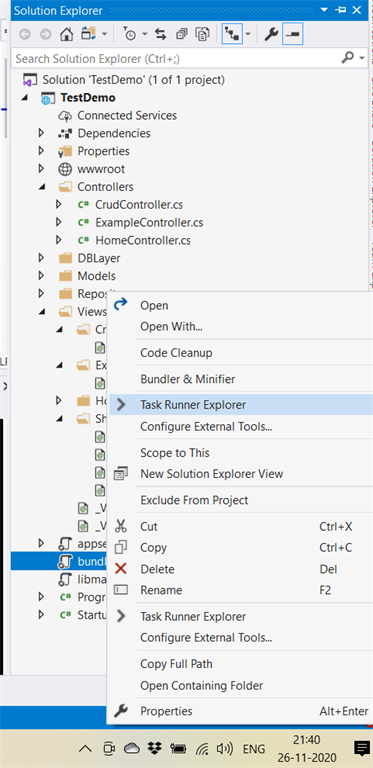
Task: Click the Collapse All icon
Action: coord(182,34)
